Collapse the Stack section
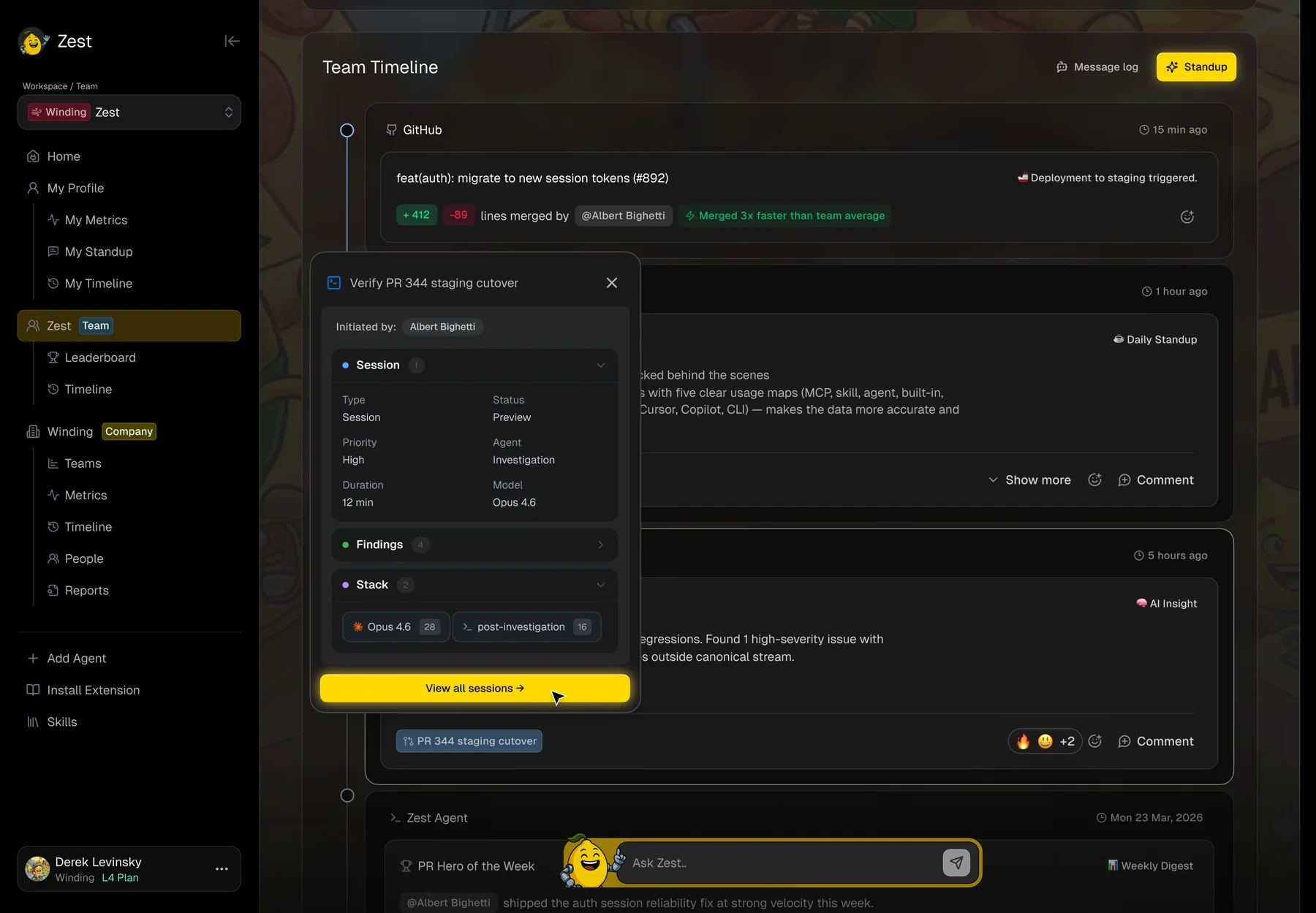The image size is (1316, 913). tap(601, 585)
